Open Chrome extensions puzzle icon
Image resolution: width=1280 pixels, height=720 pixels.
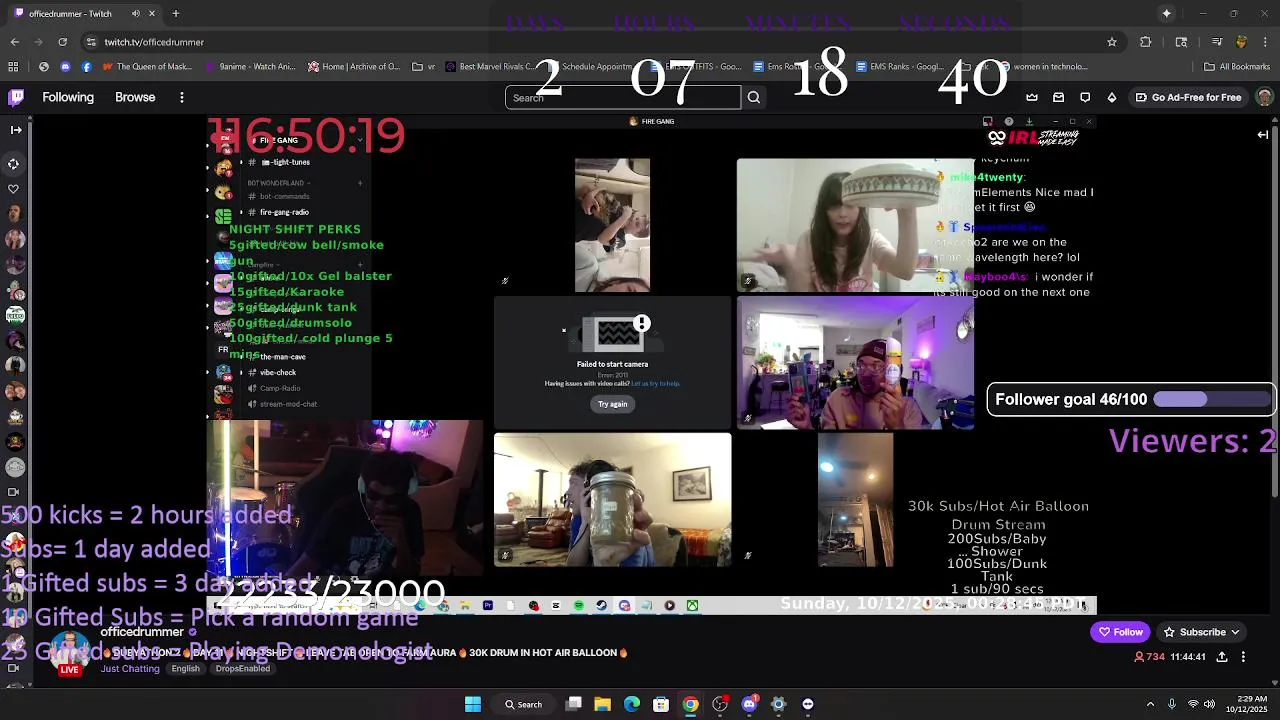coord(1146,42)
